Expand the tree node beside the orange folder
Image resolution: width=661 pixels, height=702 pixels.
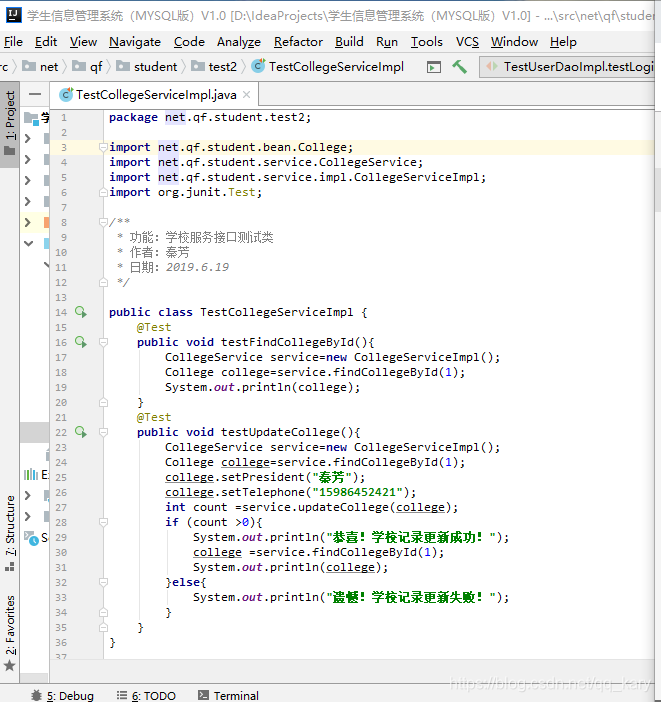[x=28, y=222]
